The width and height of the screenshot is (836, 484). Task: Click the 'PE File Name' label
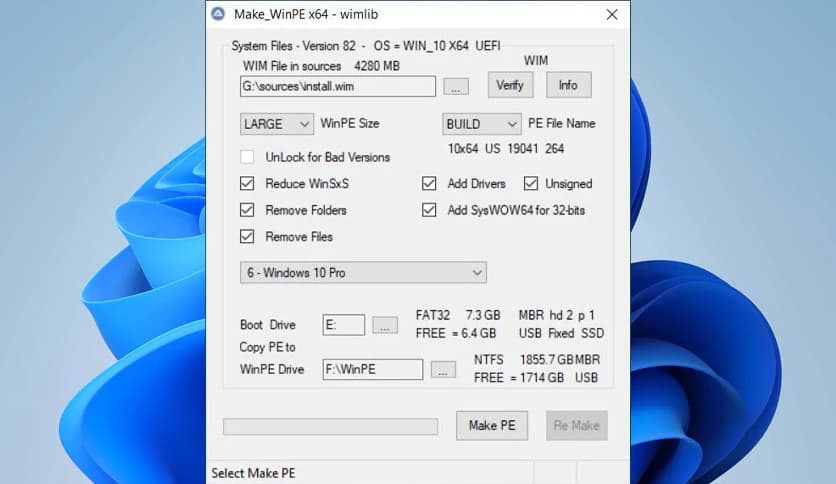tap(561, 123)
